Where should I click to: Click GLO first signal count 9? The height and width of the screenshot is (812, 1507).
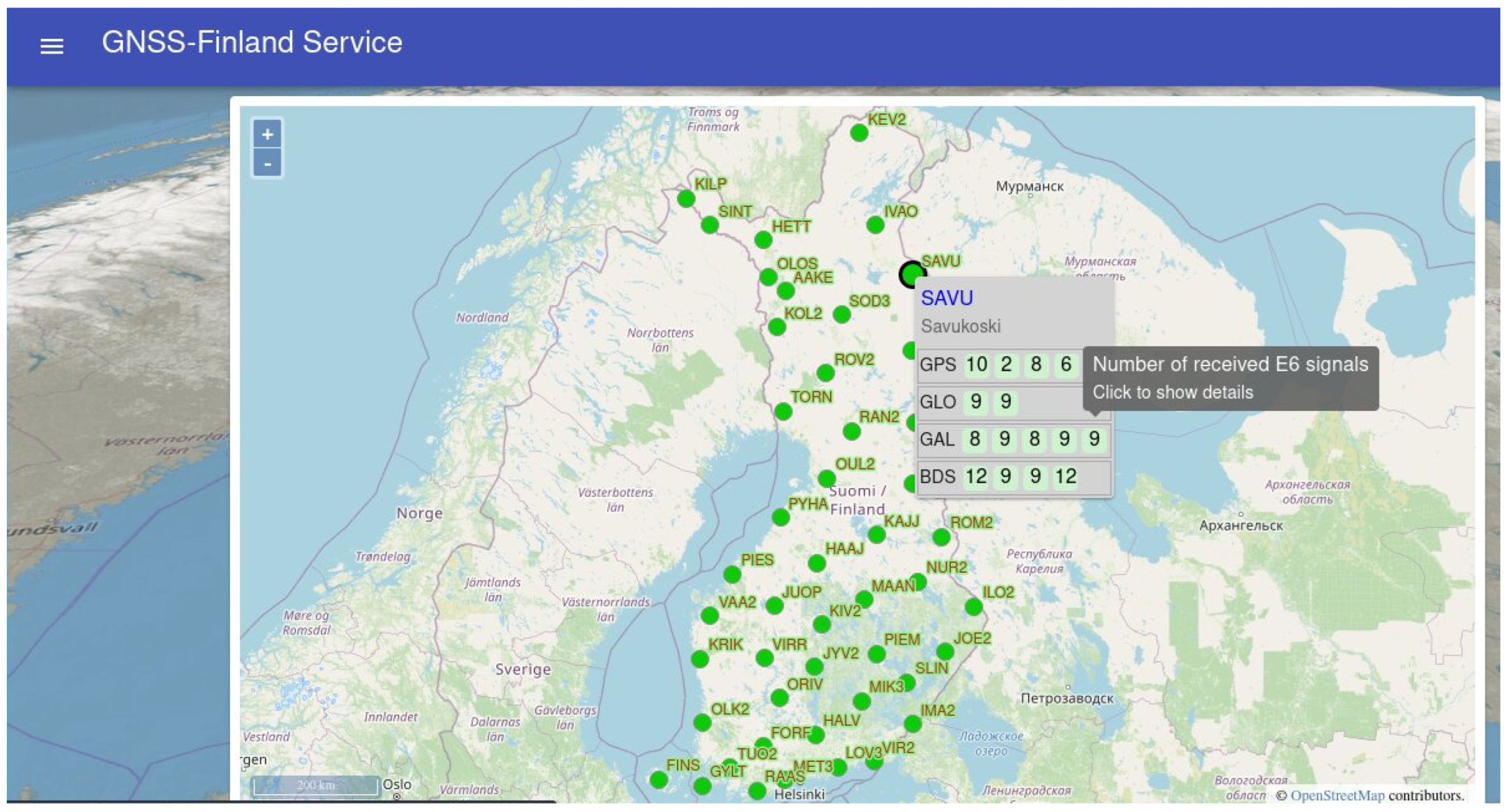976,401
